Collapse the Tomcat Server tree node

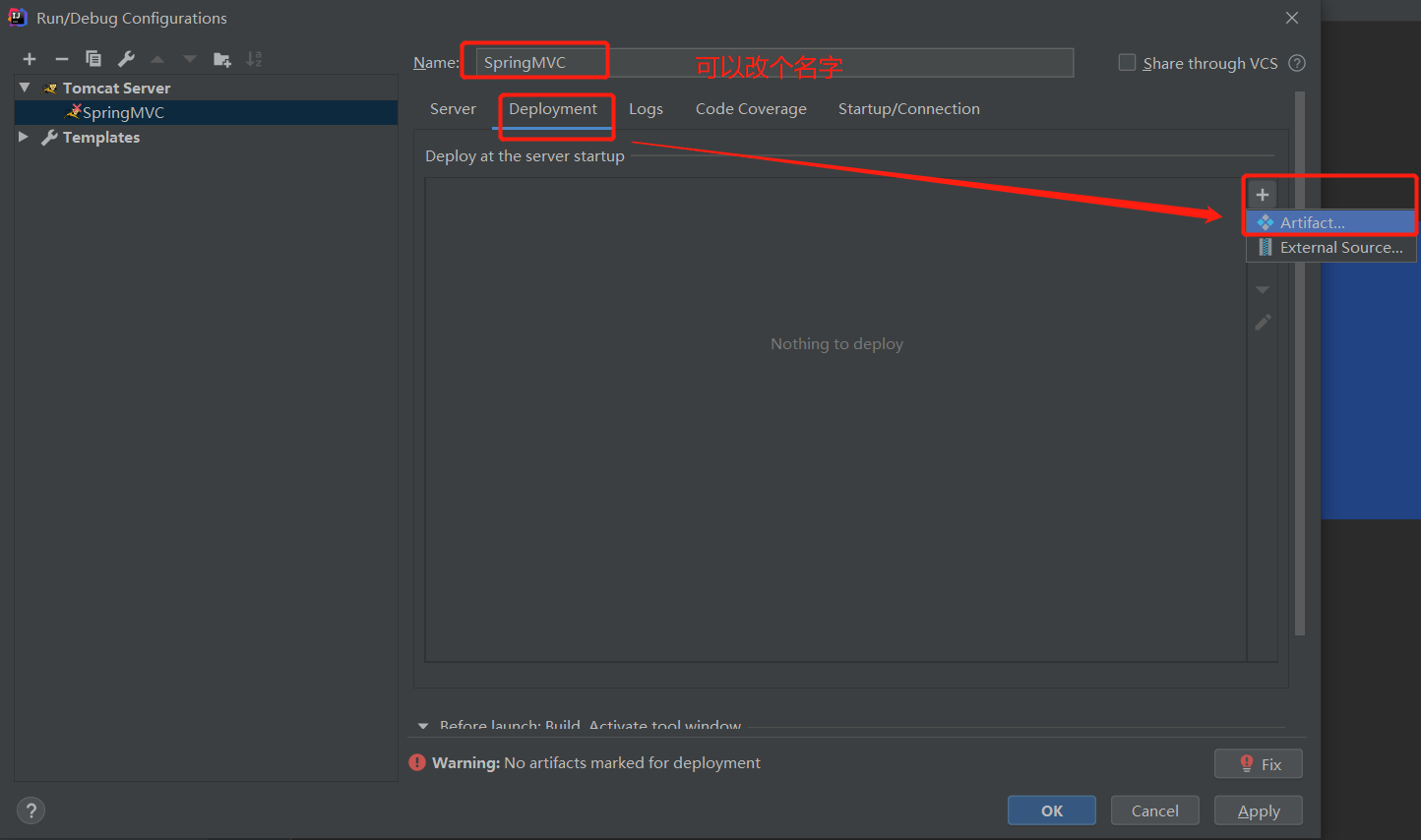(x=25, y=88)
